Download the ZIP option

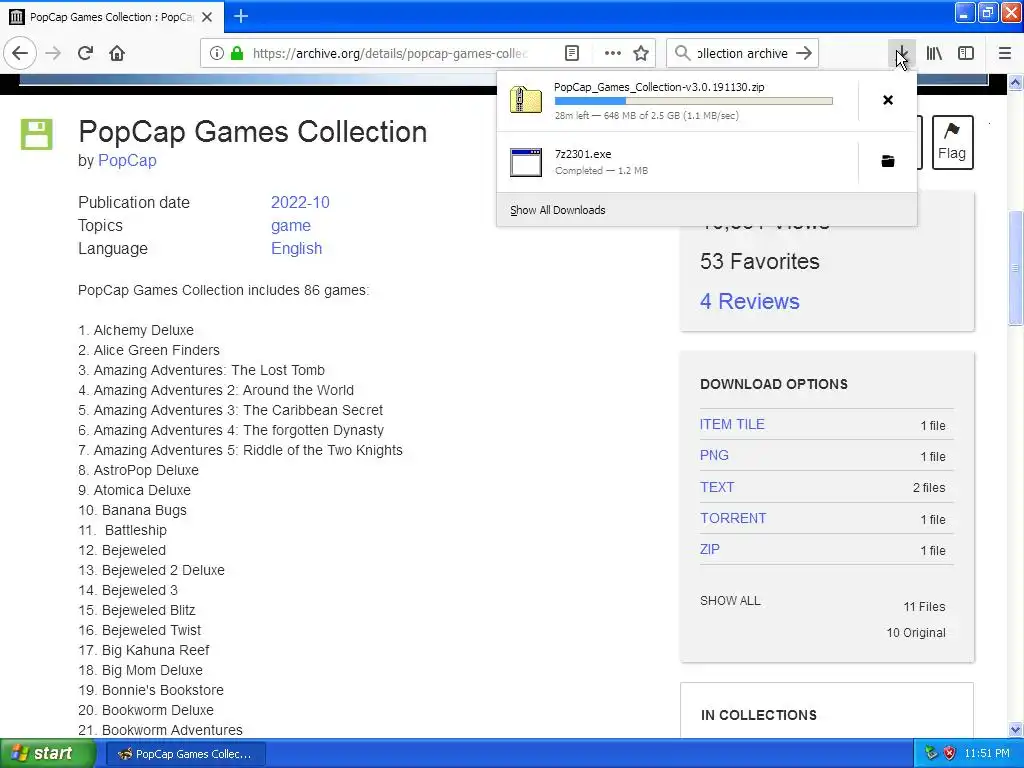710,550
